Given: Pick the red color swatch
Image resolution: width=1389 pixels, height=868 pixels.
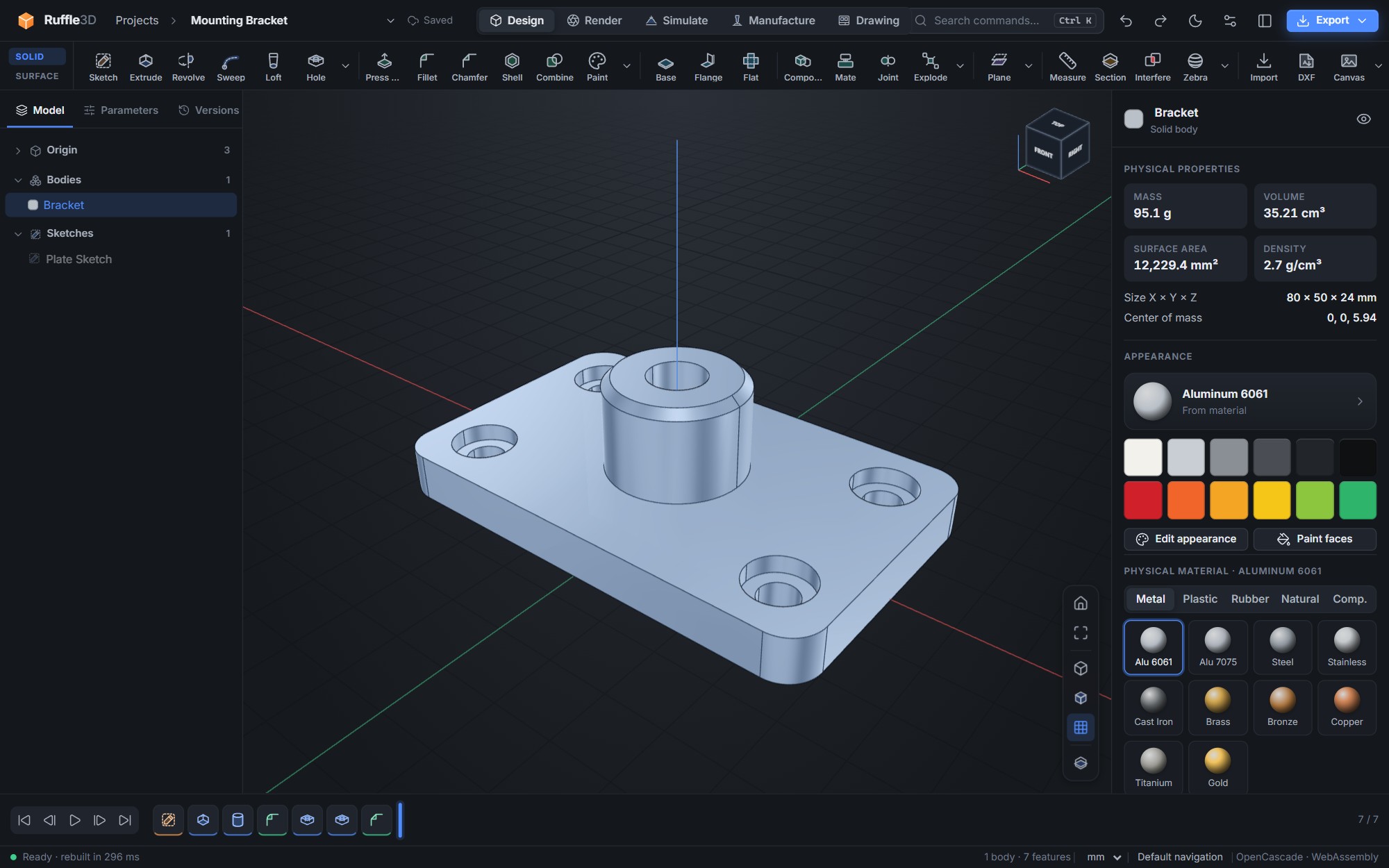Looking at the screenshot, I should (1142, 500).
